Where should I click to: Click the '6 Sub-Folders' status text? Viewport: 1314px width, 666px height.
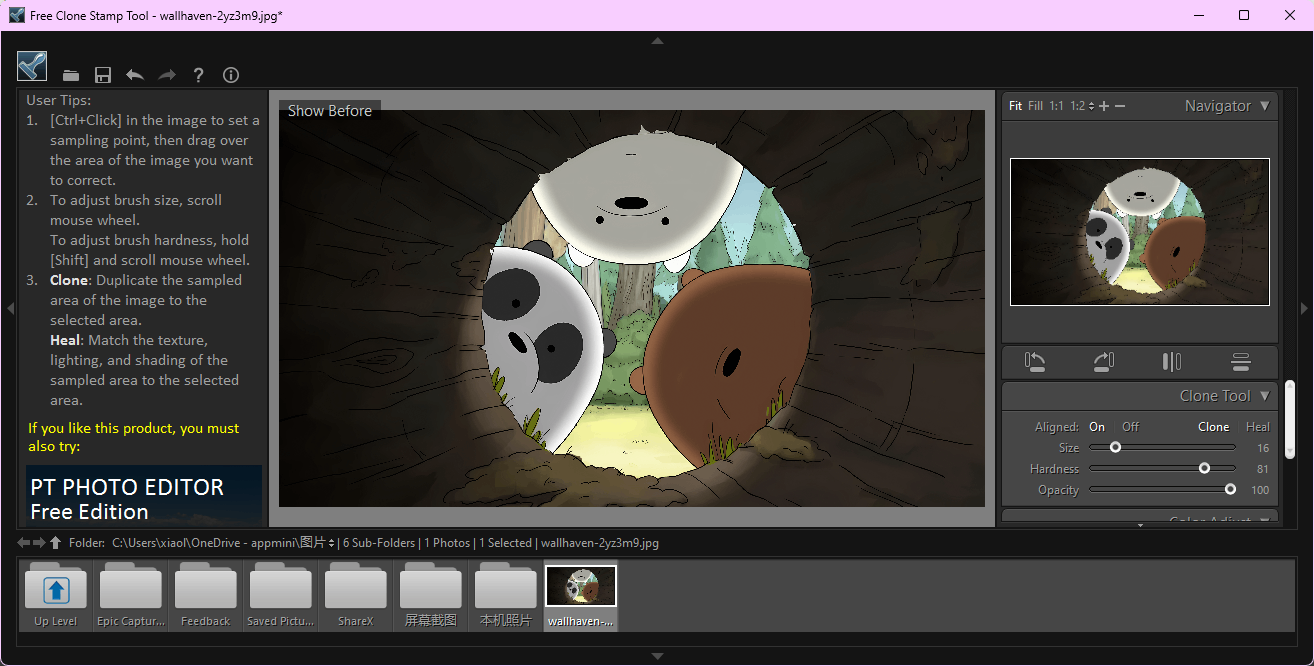(x=378, y=543)
